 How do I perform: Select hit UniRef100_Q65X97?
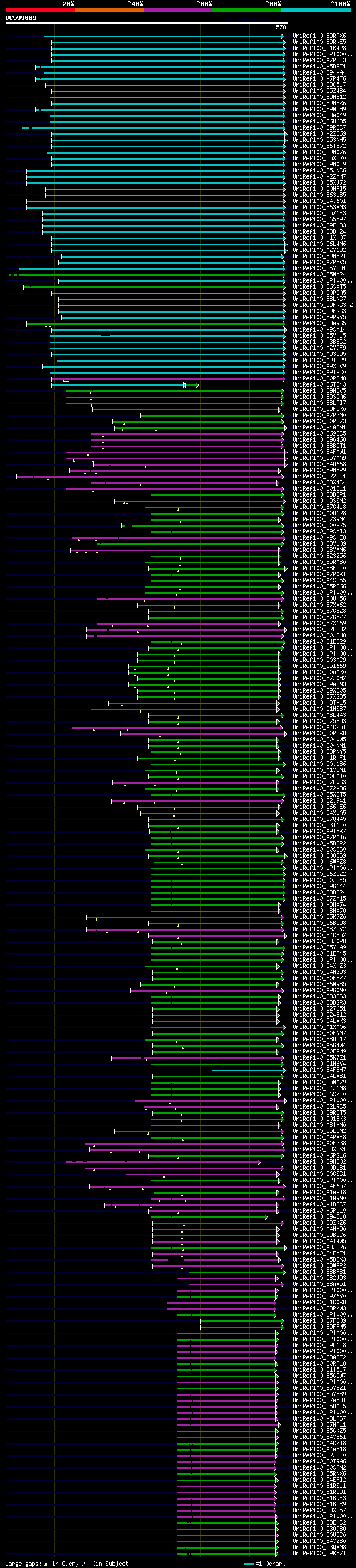click(319, 219)
